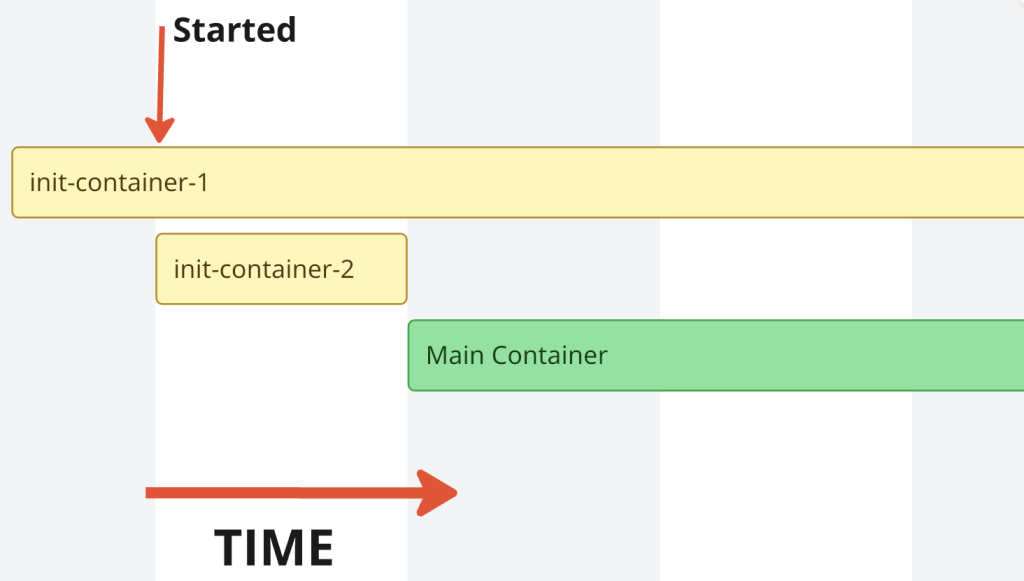
Task: Click the left border of init-container-1 bar
Action: (x=13, y=182)
